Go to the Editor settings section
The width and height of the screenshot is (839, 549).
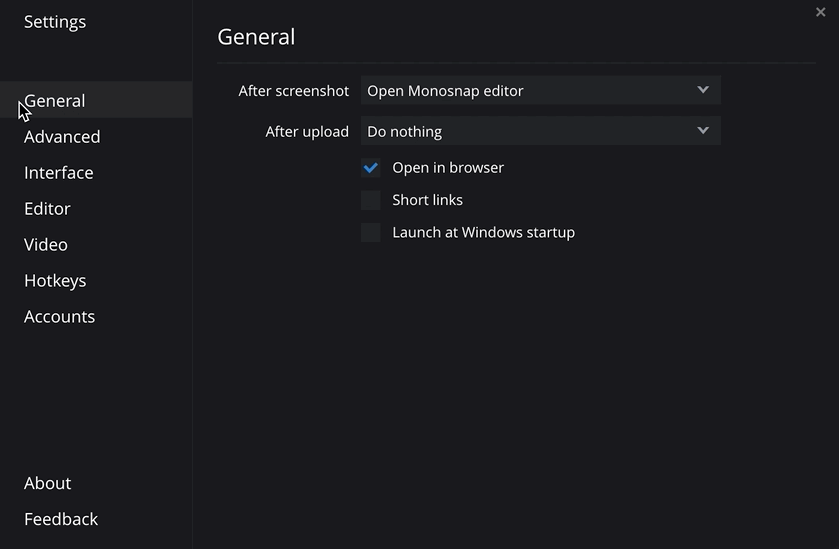47,209
